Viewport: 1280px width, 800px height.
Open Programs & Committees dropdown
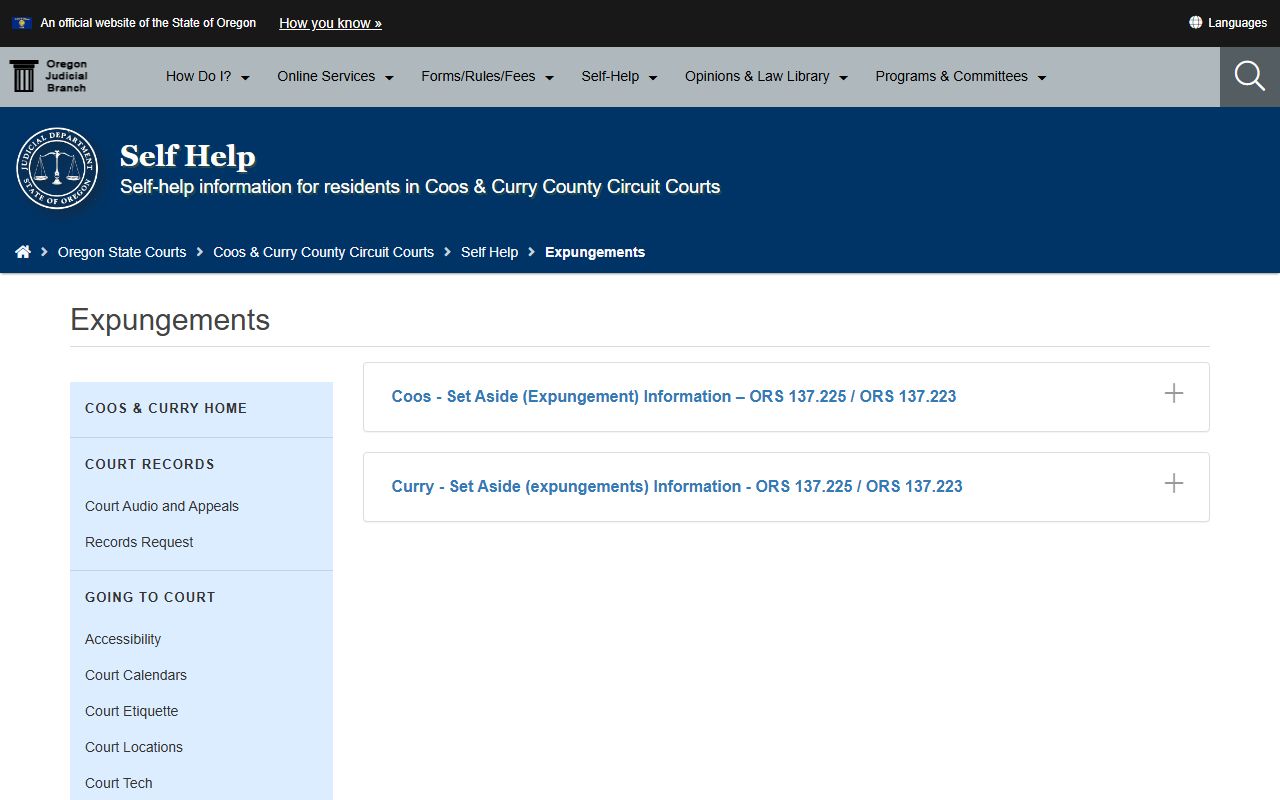961,76
